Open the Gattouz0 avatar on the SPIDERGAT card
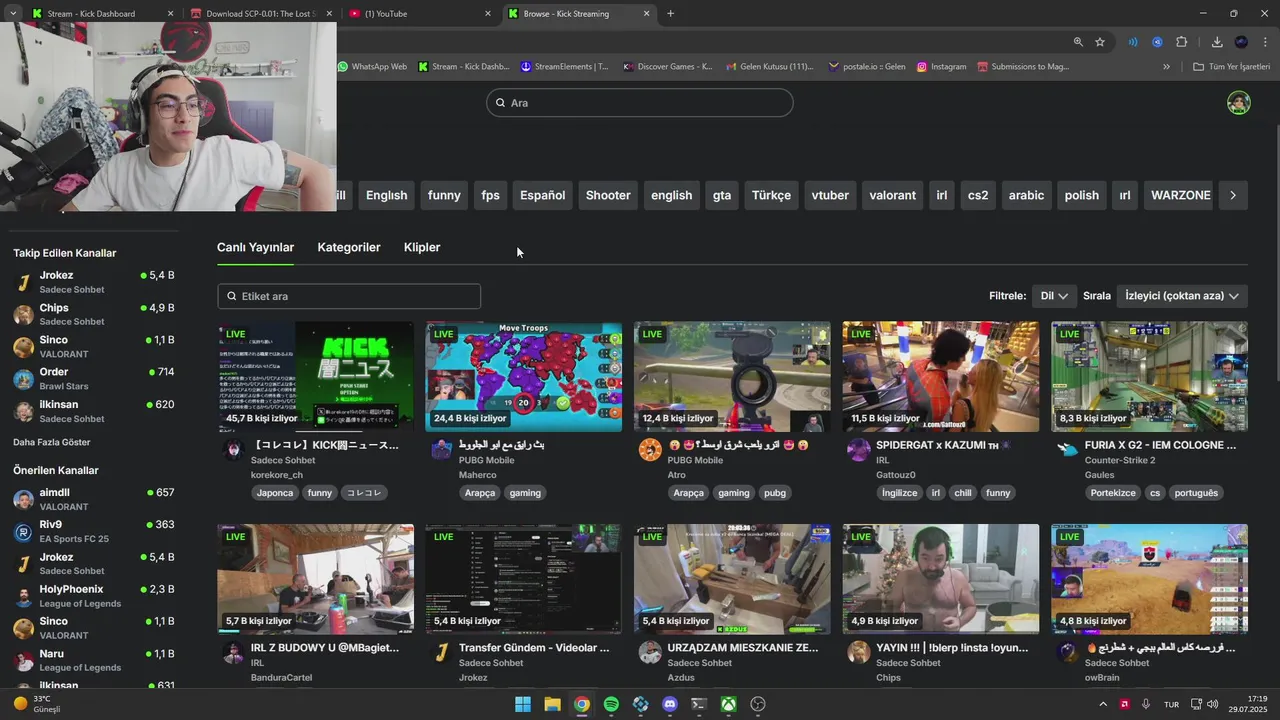Viewport: 1280px width, 720px height. click(x=859, y=449)
